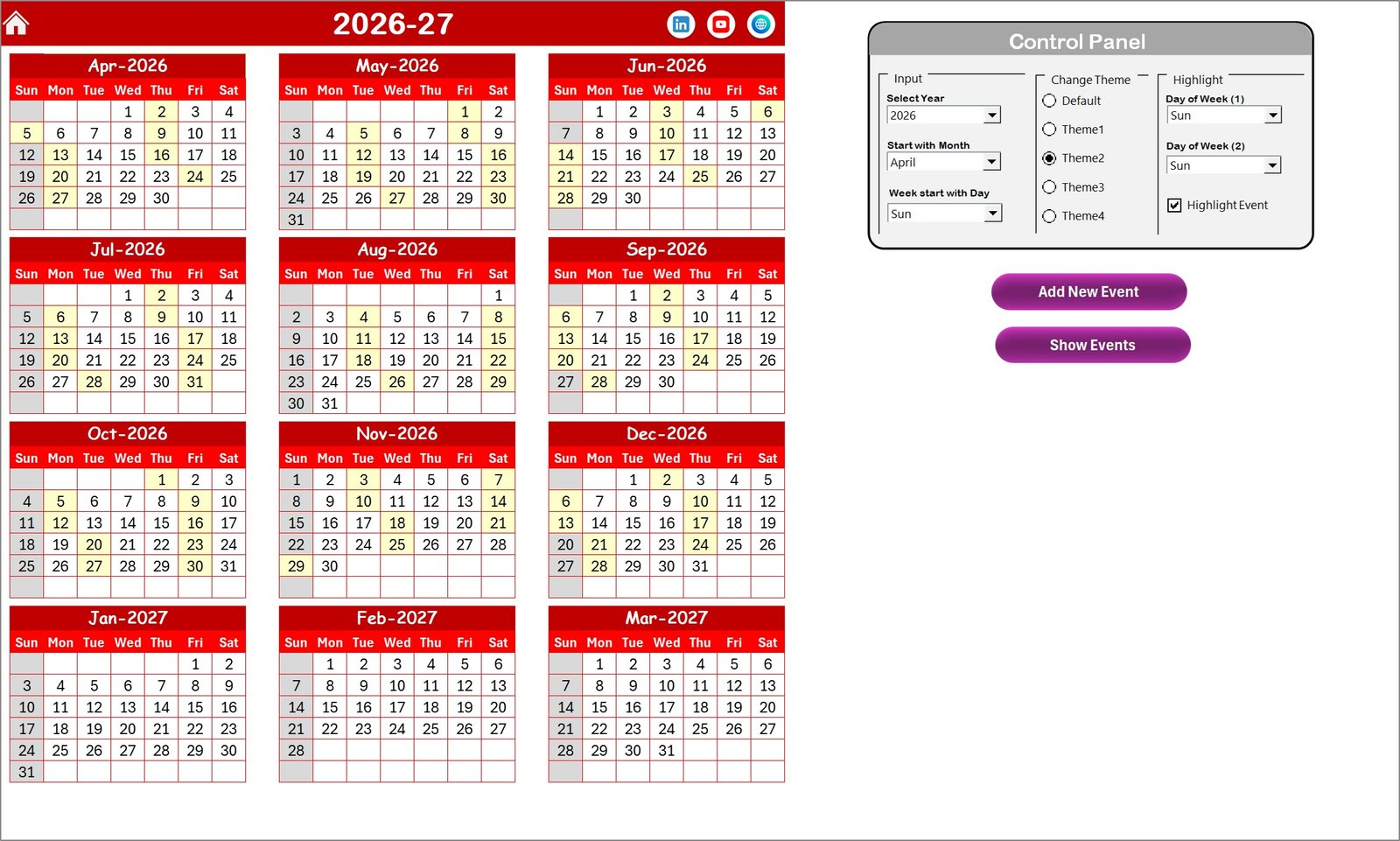Enable the Highlight Event checkbox
The image size is (1400, 841).
tap(1174, 205)
